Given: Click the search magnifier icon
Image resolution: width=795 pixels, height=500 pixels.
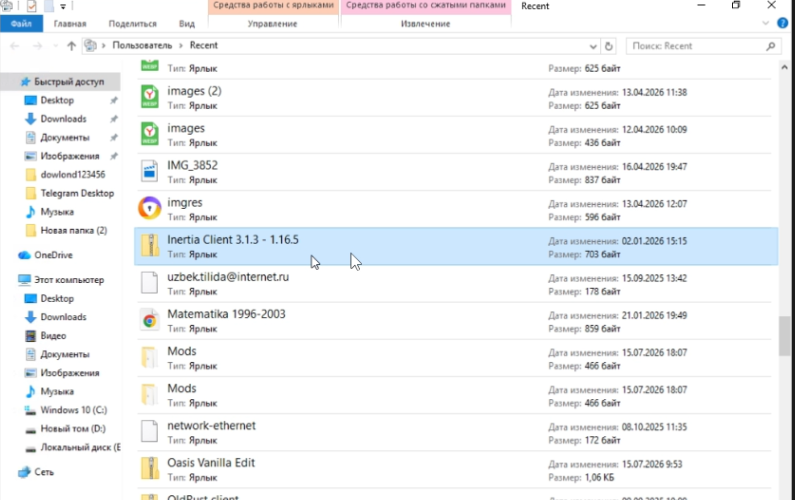Looking at the screenshot, I should pyautogui.click(x=771, y=46).
